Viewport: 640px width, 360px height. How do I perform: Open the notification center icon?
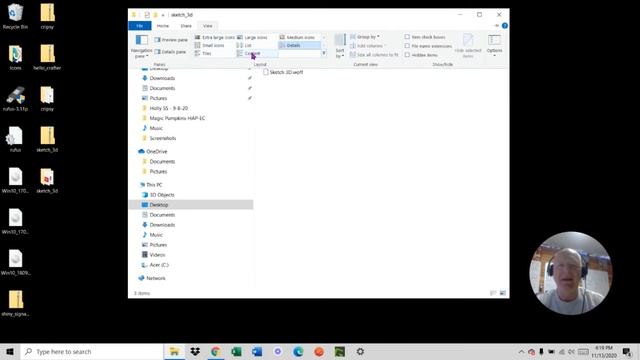[627, 352]
